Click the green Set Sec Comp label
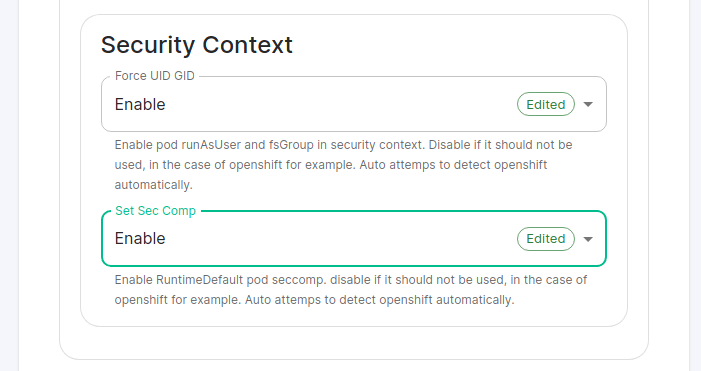The height and width of the screenshot is (371, 701). tap(156, 211)
